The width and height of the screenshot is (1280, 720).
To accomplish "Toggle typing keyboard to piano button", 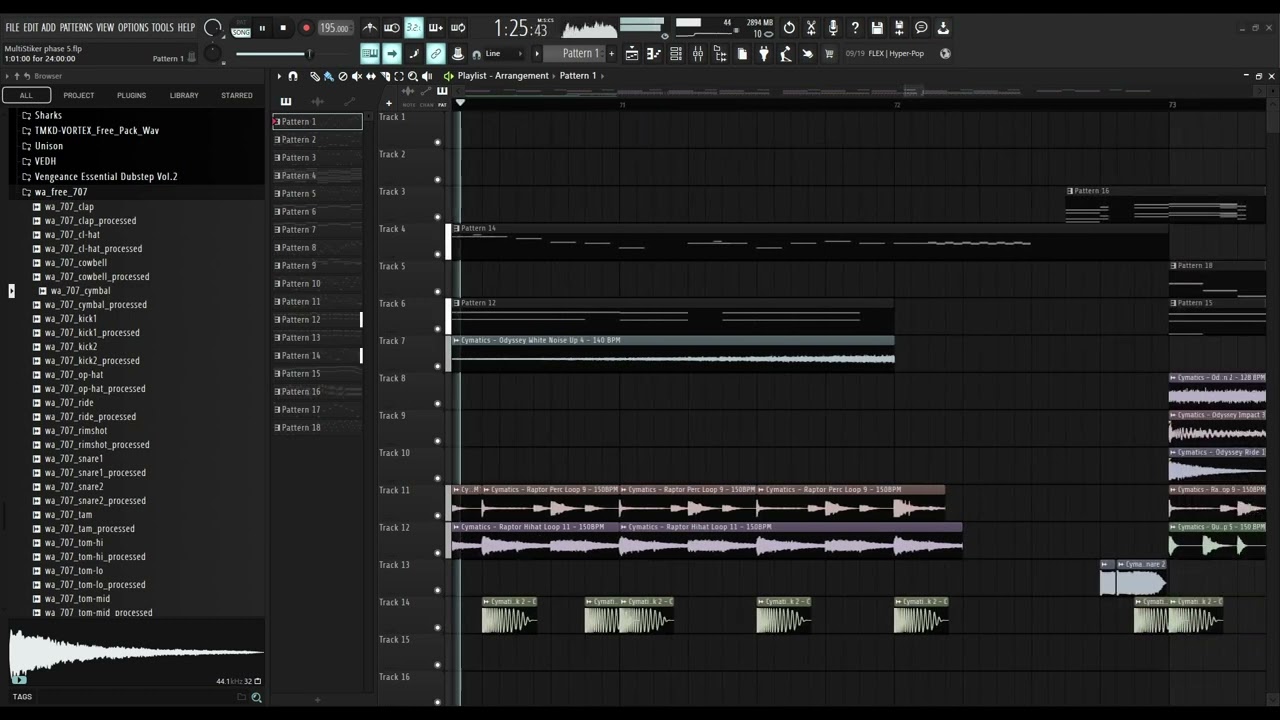I will point(370,53).
